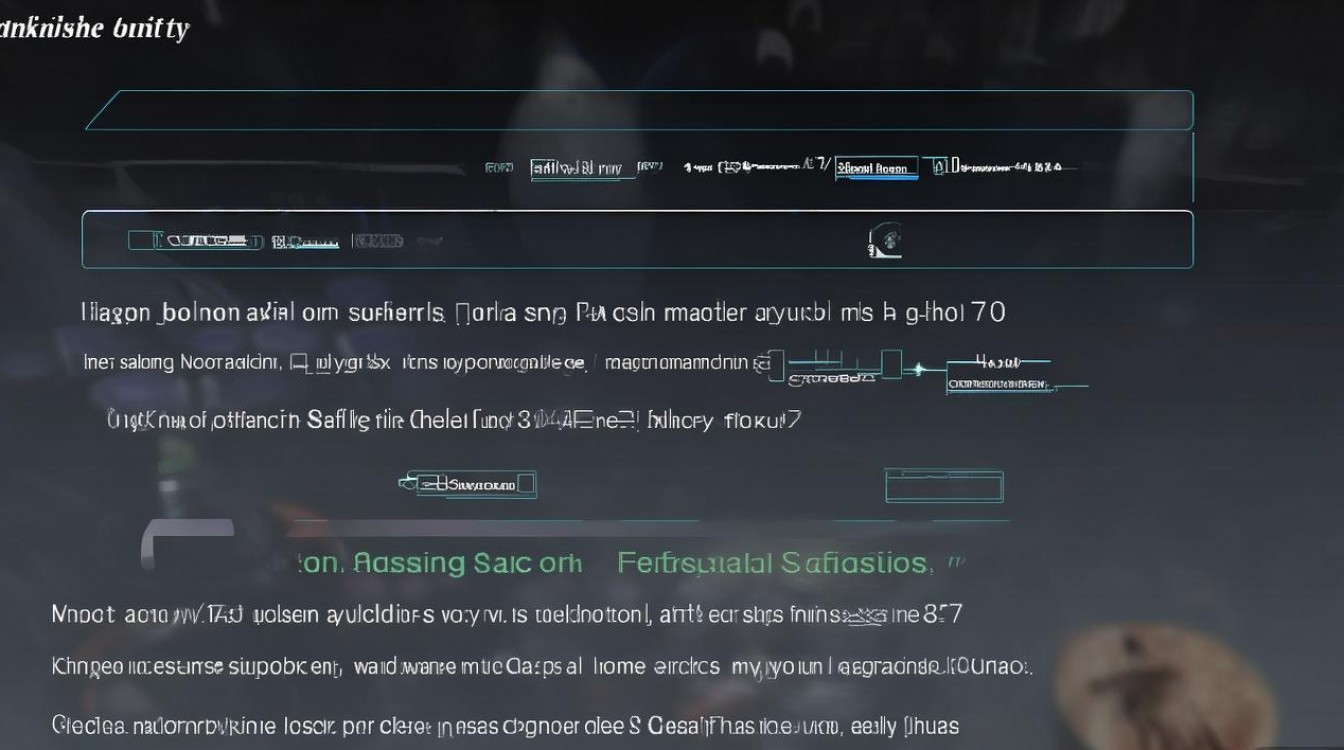Click the long empty top bar field
Image resolution: width=1344 pixels, height=750 pixels.
tap(640, 110)
